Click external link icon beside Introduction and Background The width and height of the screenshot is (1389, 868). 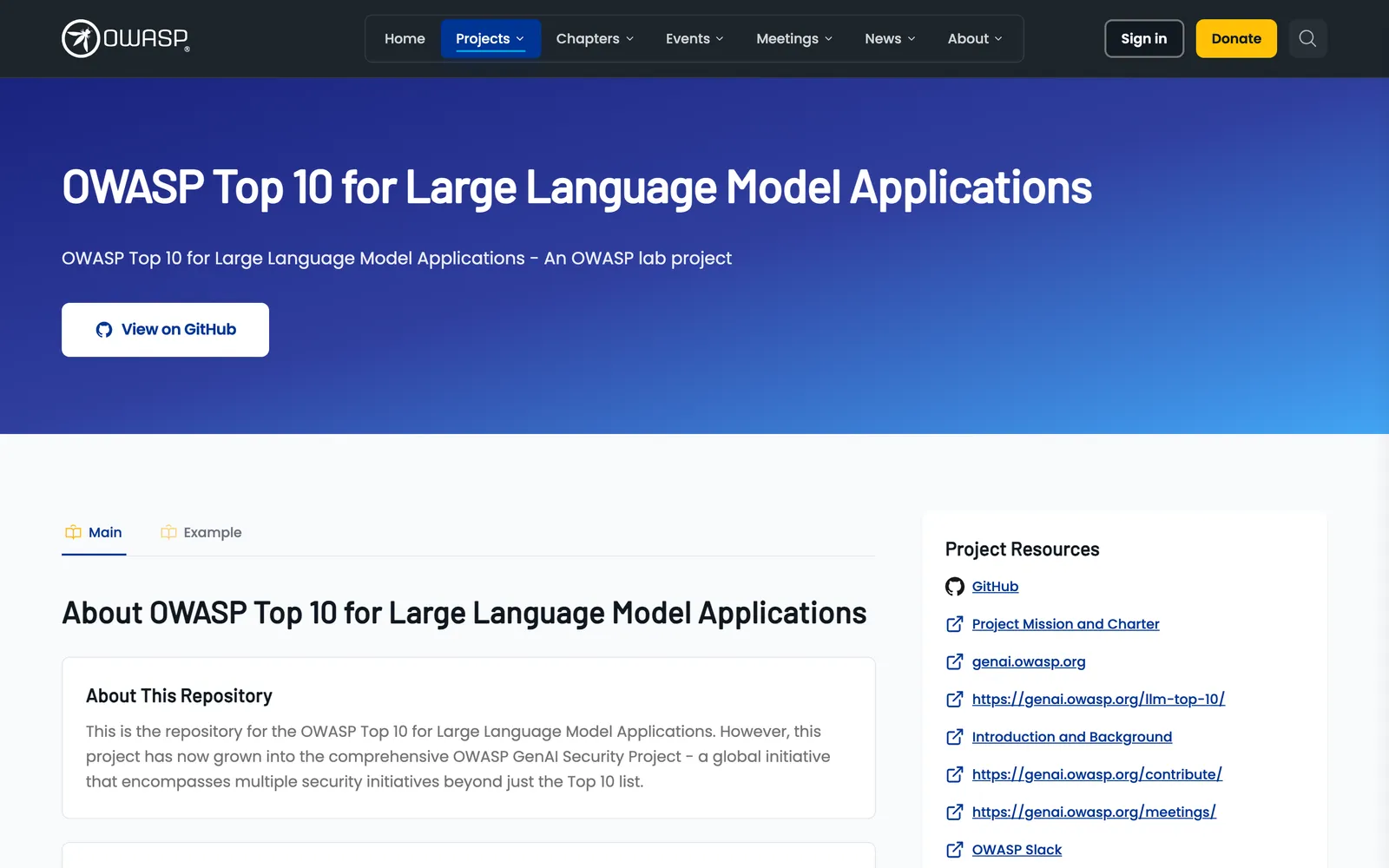(x=955, y=737)
